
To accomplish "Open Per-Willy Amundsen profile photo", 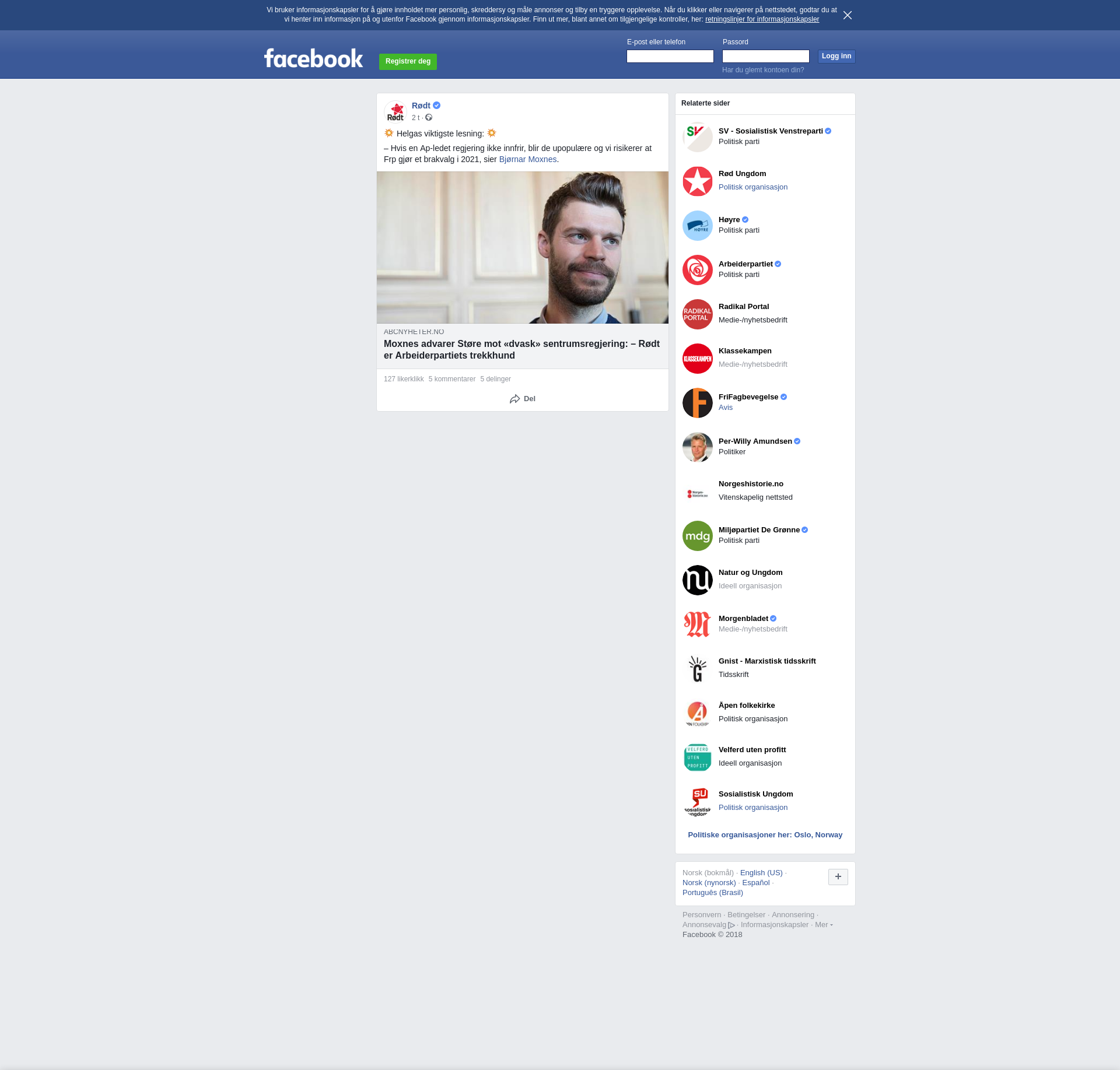I will tap(698, 447).
